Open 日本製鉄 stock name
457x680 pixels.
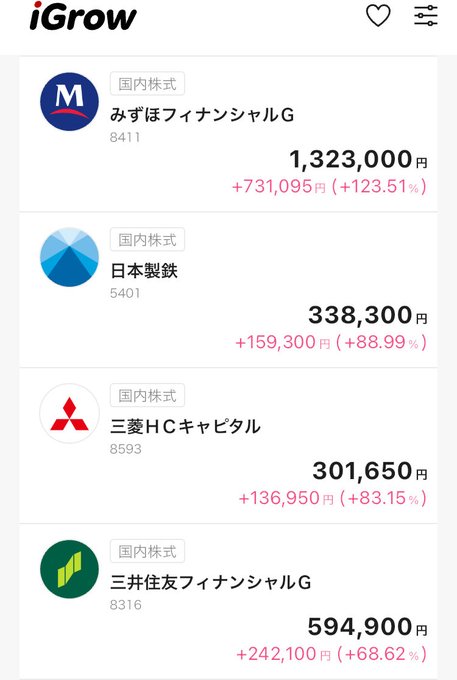144,271
